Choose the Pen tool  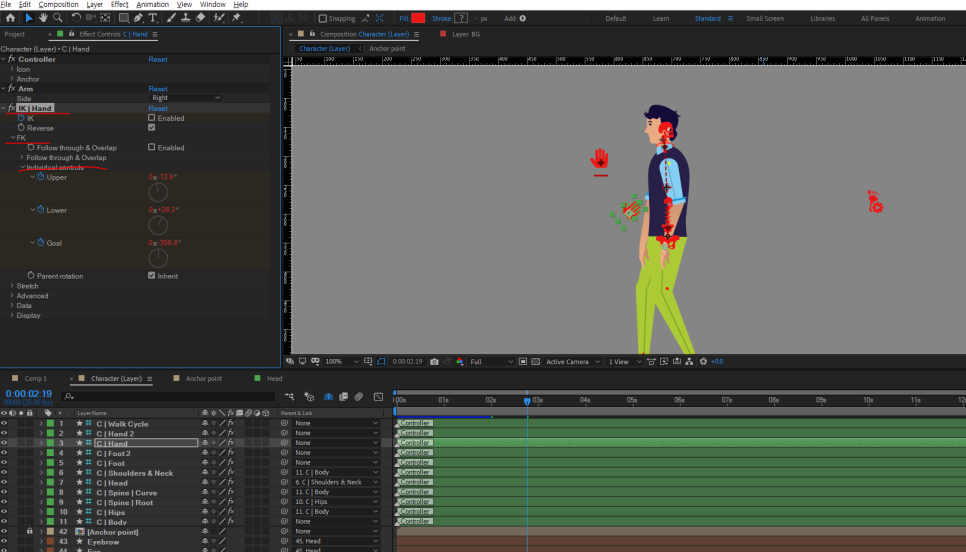[137, 18]
